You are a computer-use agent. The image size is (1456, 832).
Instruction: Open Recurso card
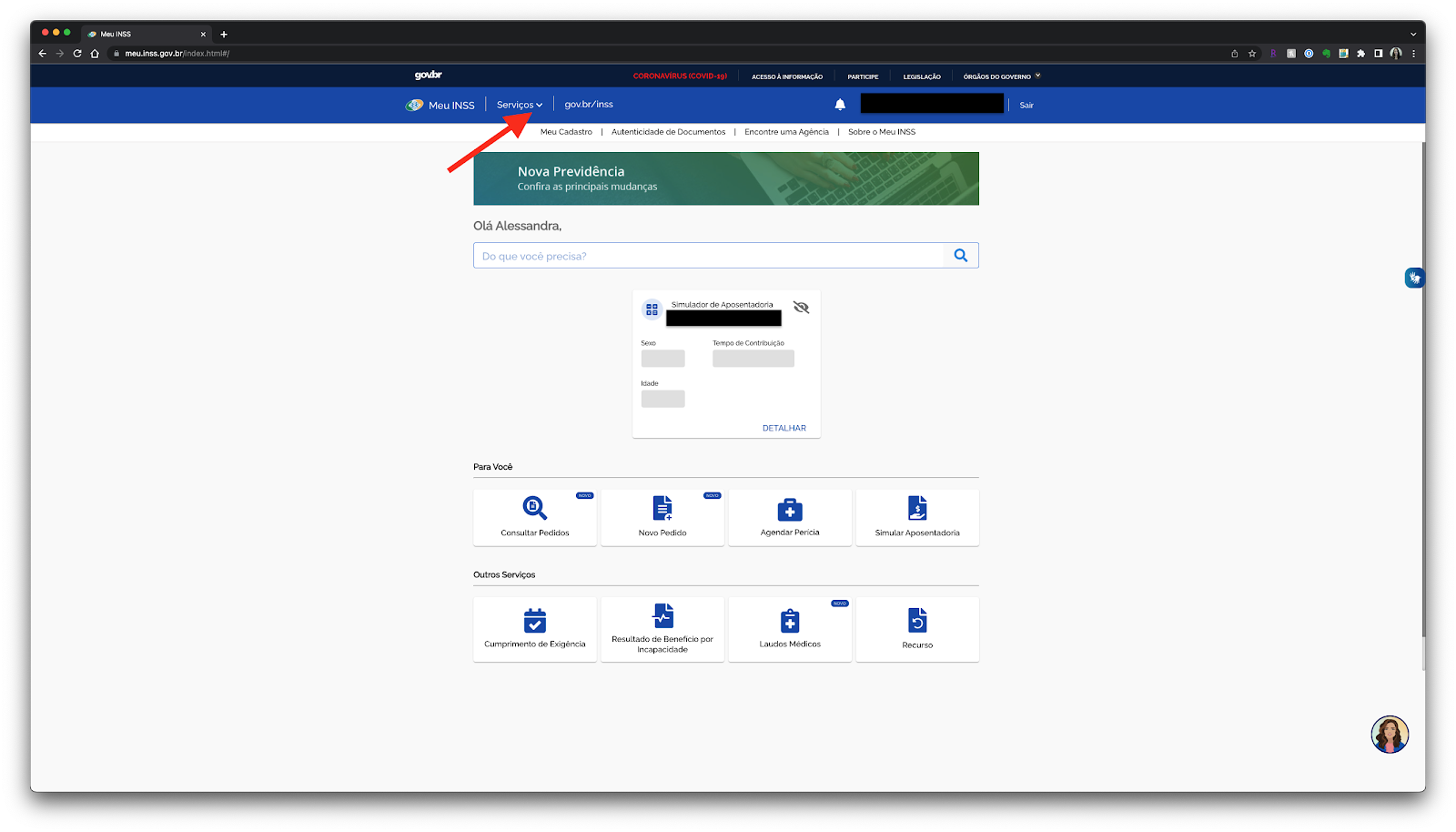click(x=917, y=629)
